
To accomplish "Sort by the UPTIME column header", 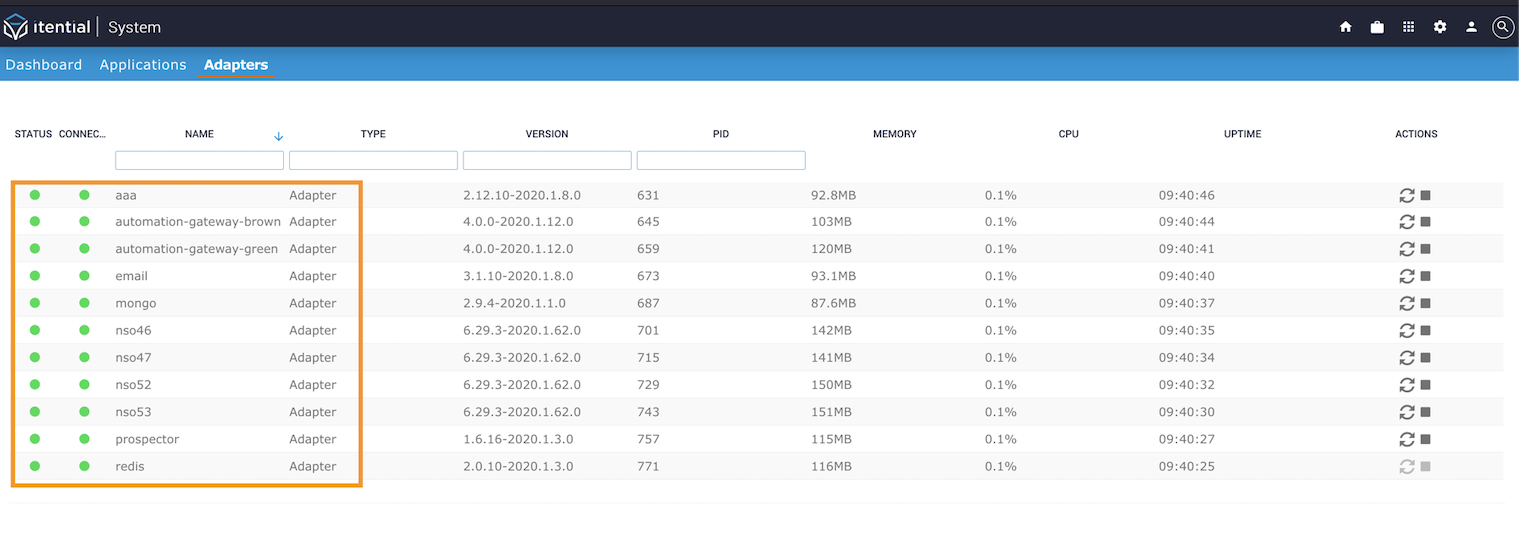I will point(1243,134).
